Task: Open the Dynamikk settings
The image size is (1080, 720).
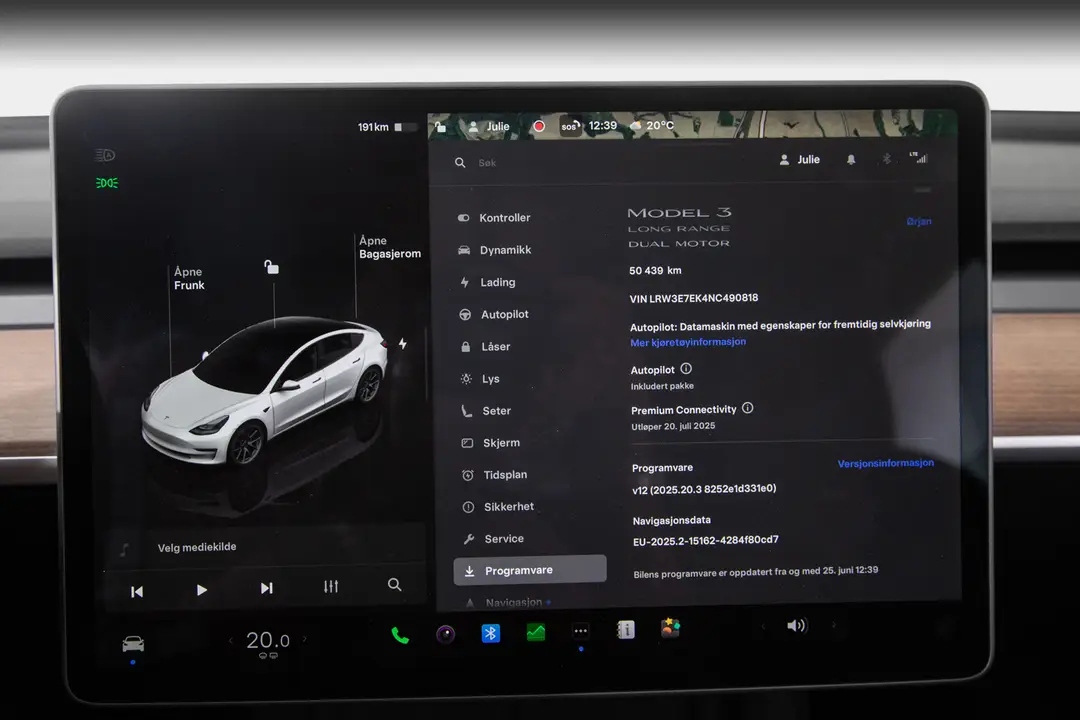Action: click(x=495, y=250)
